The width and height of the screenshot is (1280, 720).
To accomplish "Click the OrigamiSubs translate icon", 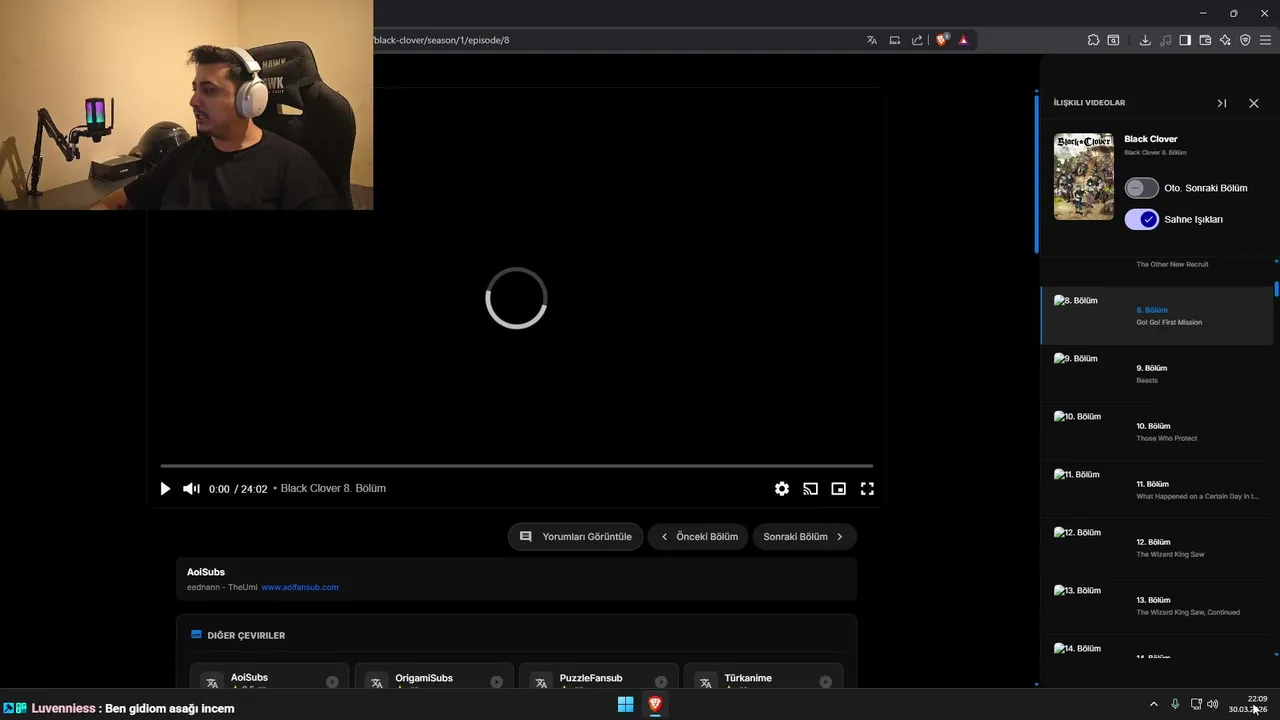I will (x=377, y=683).
